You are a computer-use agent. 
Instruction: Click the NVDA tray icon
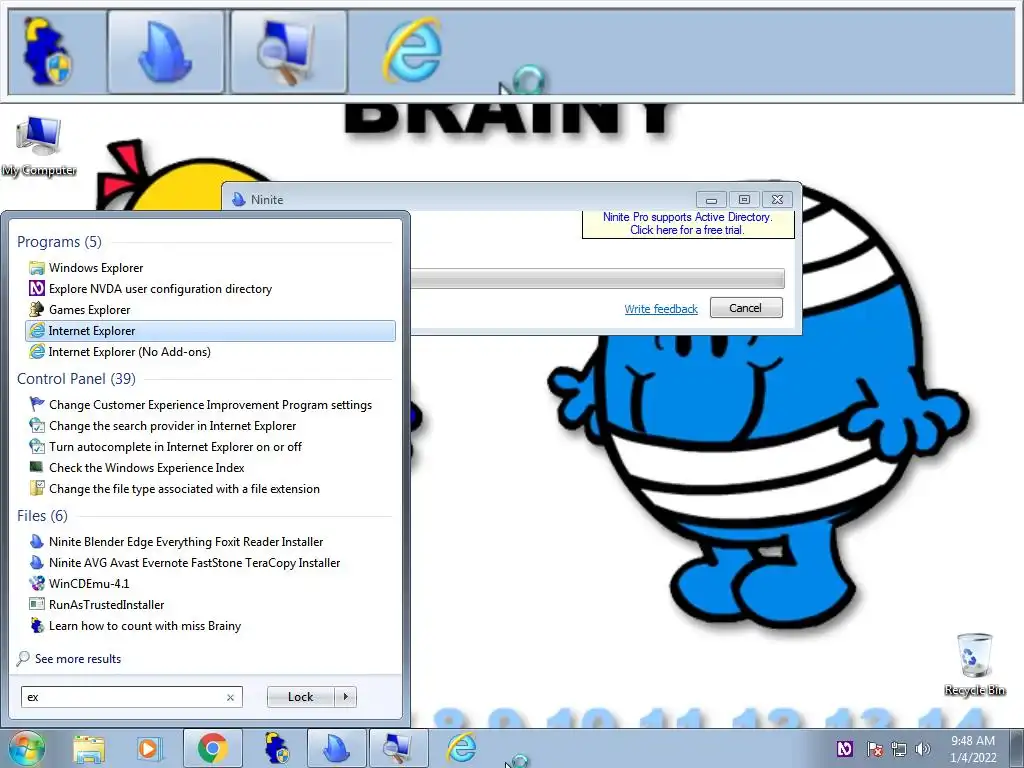845,749
